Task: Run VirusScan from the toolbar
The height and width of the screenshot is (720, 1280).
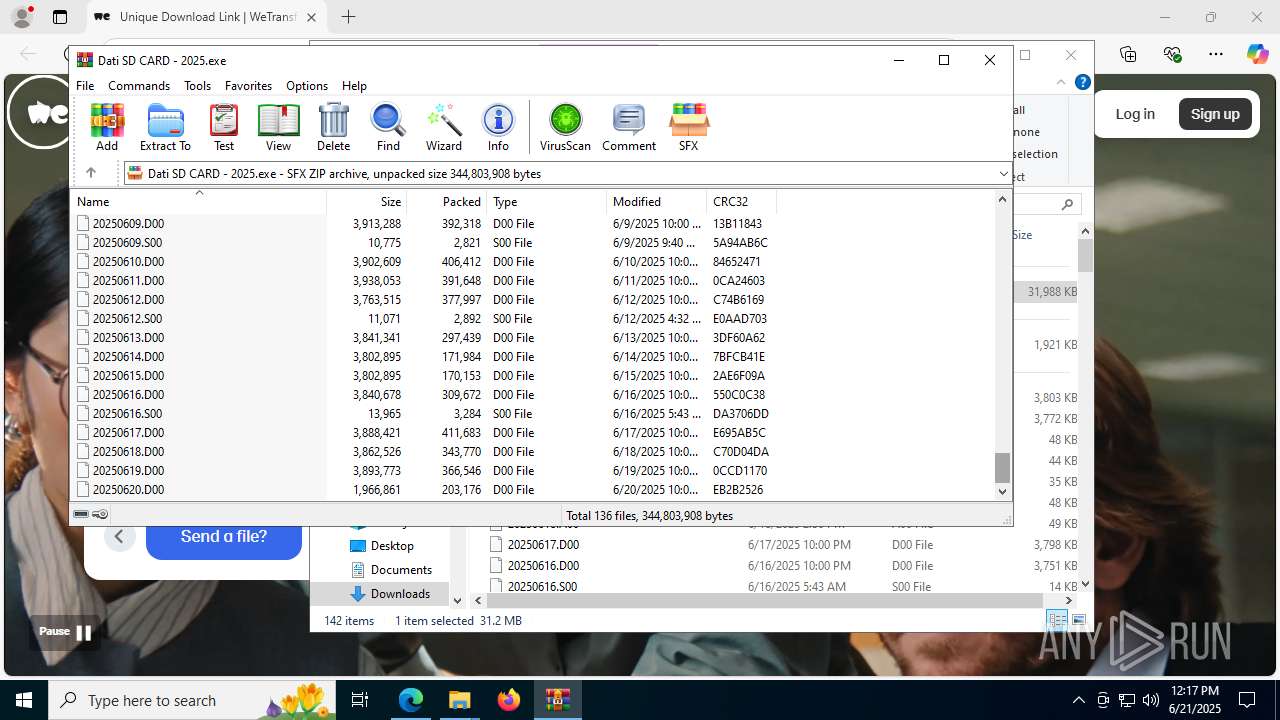Action: 565,127
